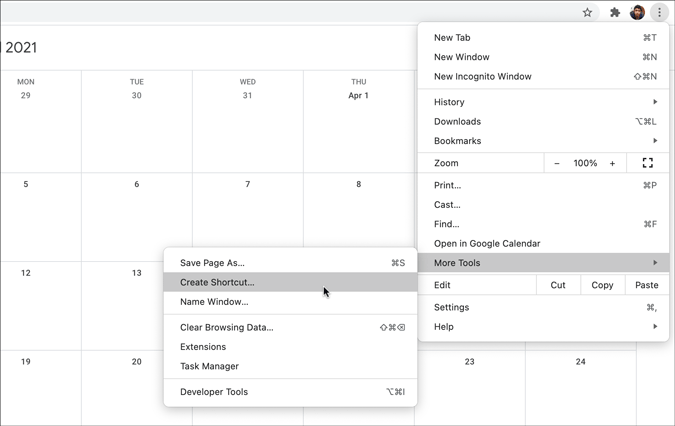Decrease zoom with the minus button

click(557, 163)
